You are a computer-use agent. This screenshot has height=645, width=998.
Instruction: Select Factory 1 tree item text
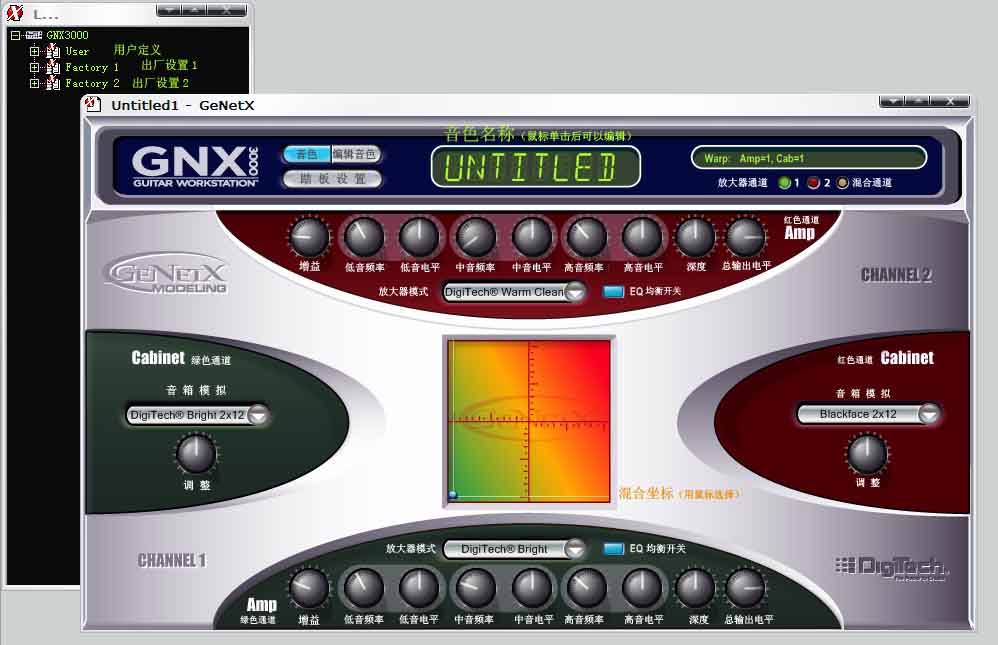(x=92, y=67)
